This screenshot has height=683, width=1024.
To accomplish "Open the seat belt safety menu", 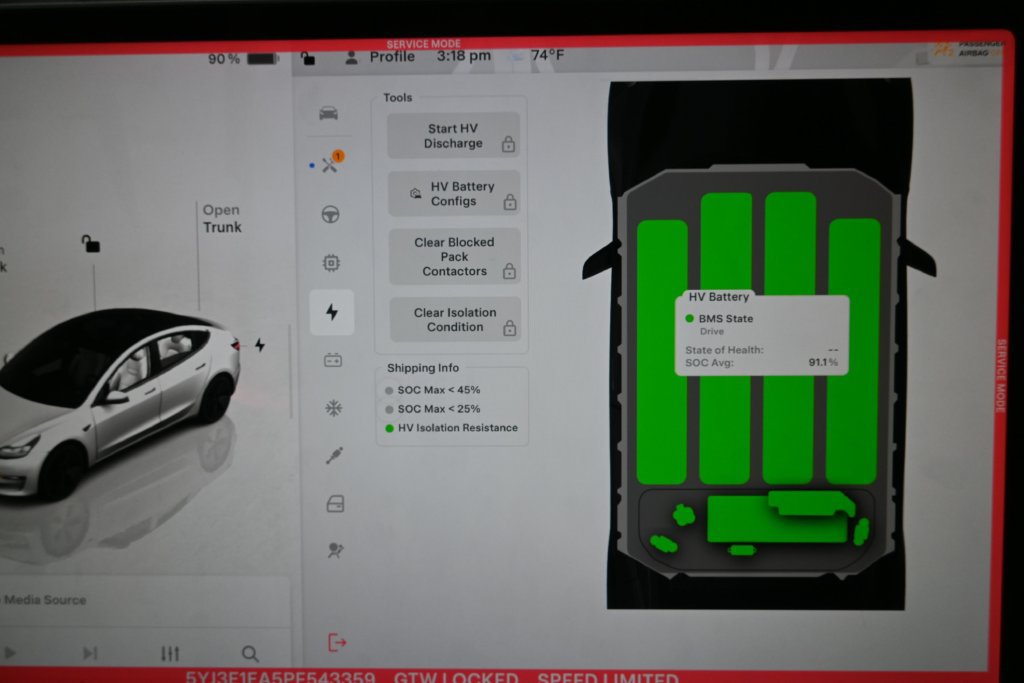I will (334, 455).
